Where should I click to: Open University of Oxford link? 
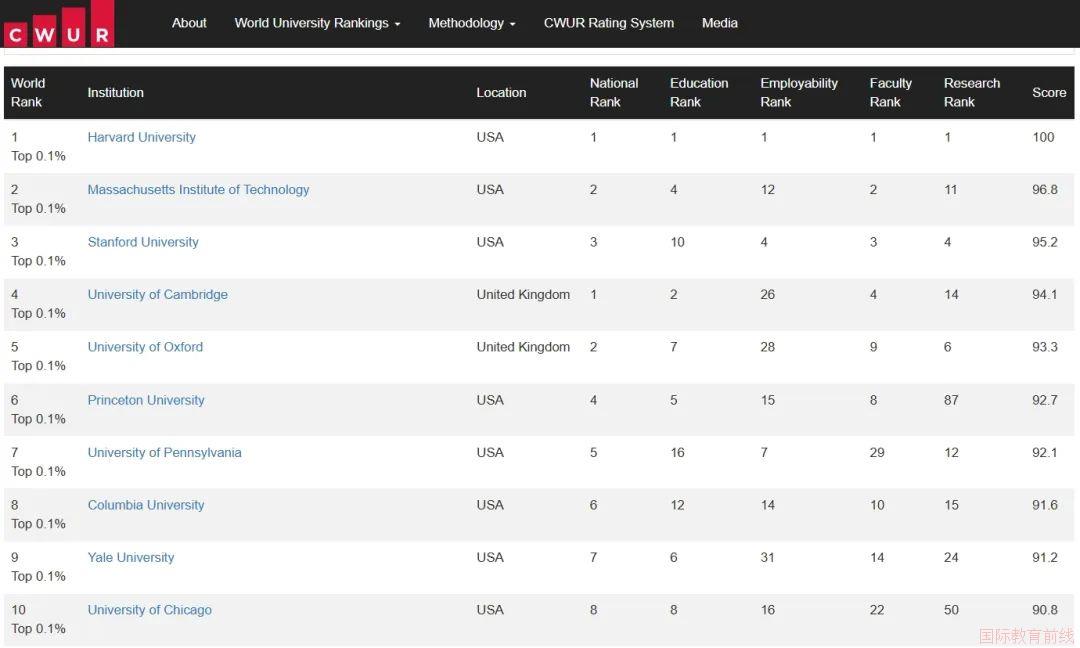(x=145, y=346)
